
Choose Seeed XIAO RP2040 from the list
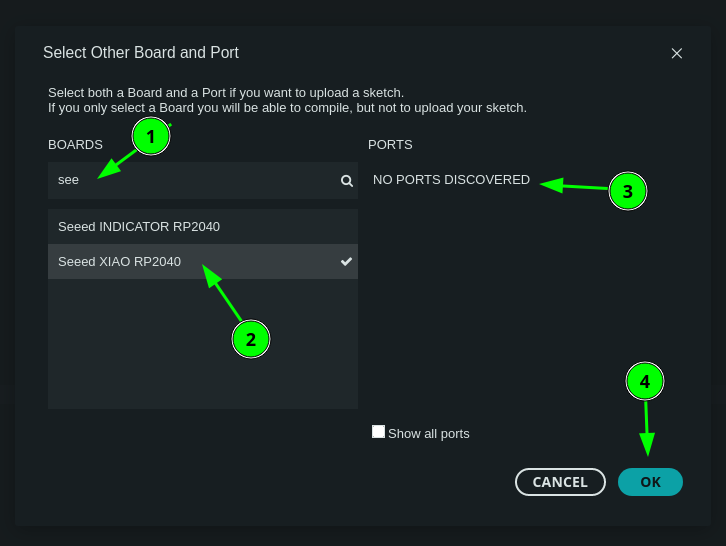[120, 262]
